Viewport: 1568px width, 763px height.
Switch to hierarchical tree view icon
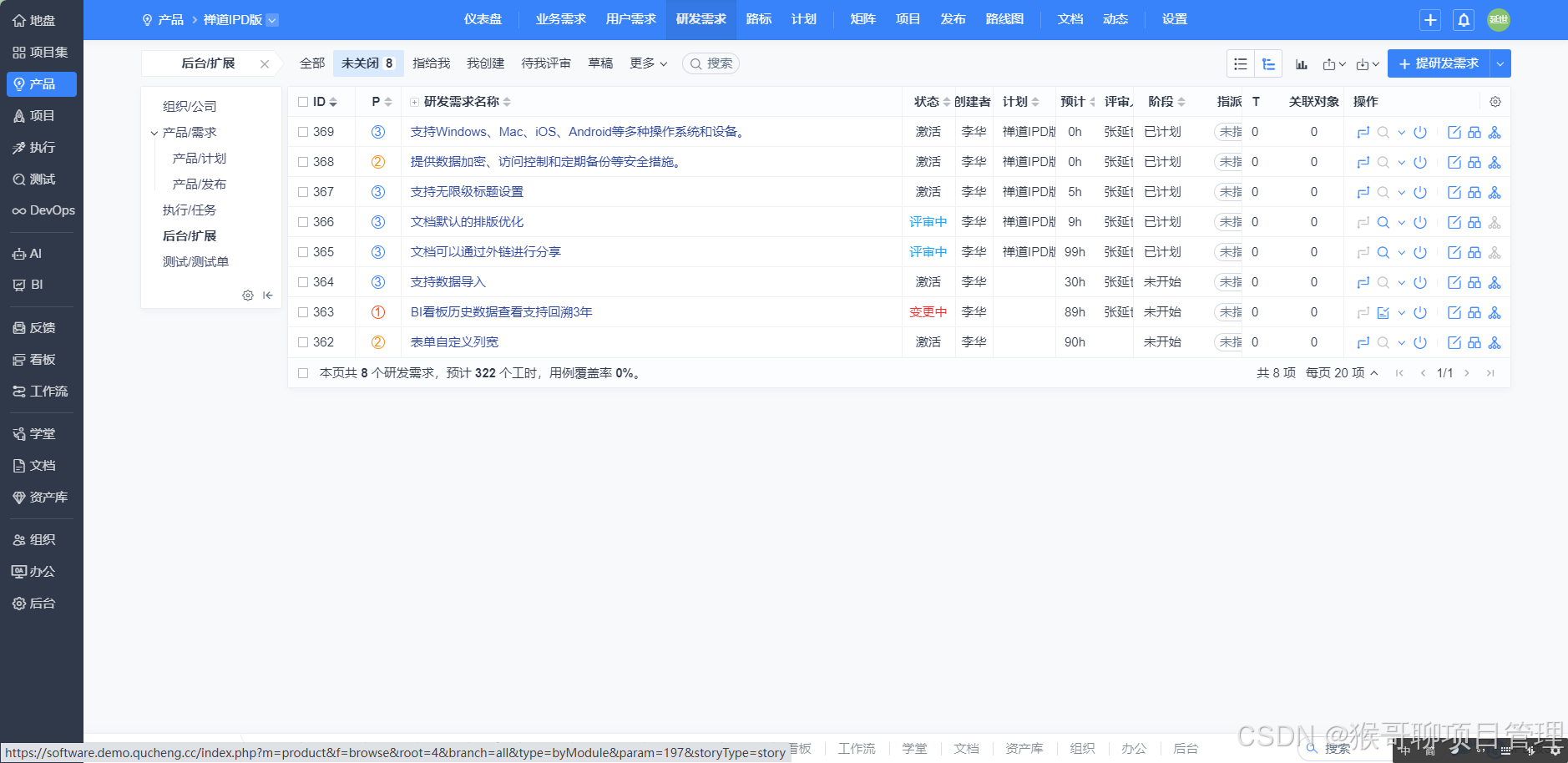[x=1268, y=63]
